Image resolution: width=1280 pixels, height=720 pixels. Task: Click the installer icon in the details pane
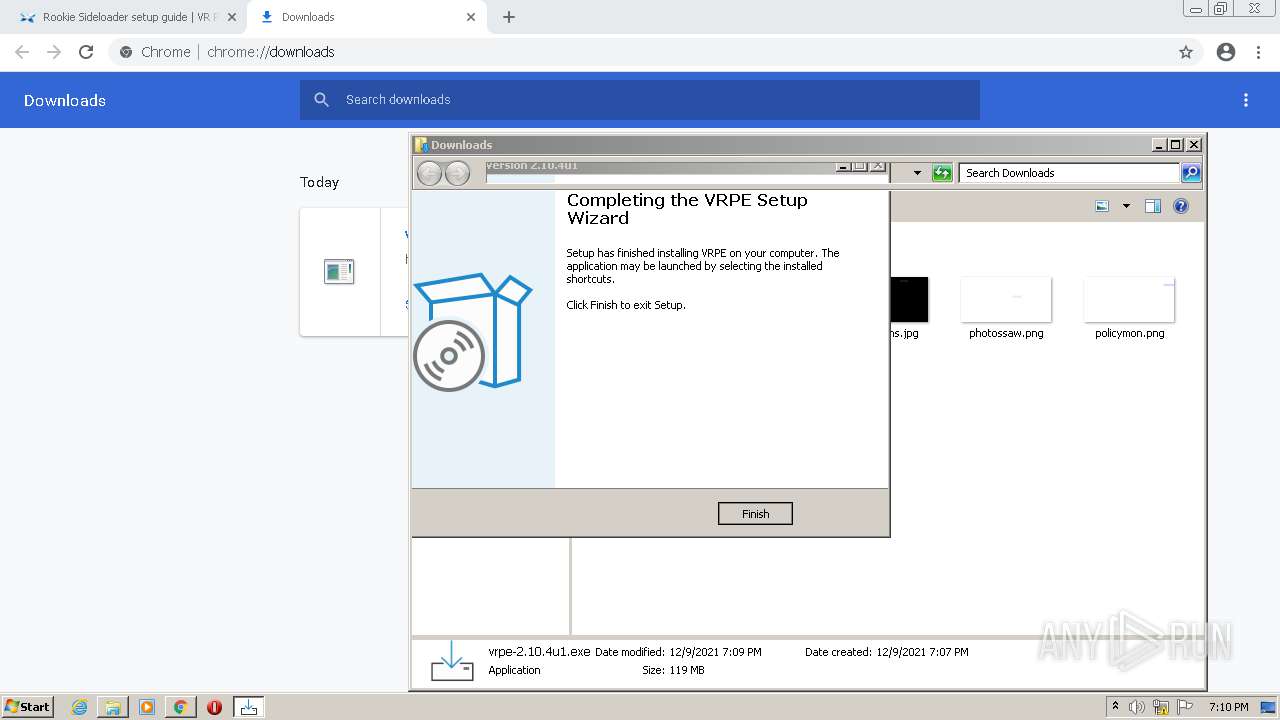point(452,661)
